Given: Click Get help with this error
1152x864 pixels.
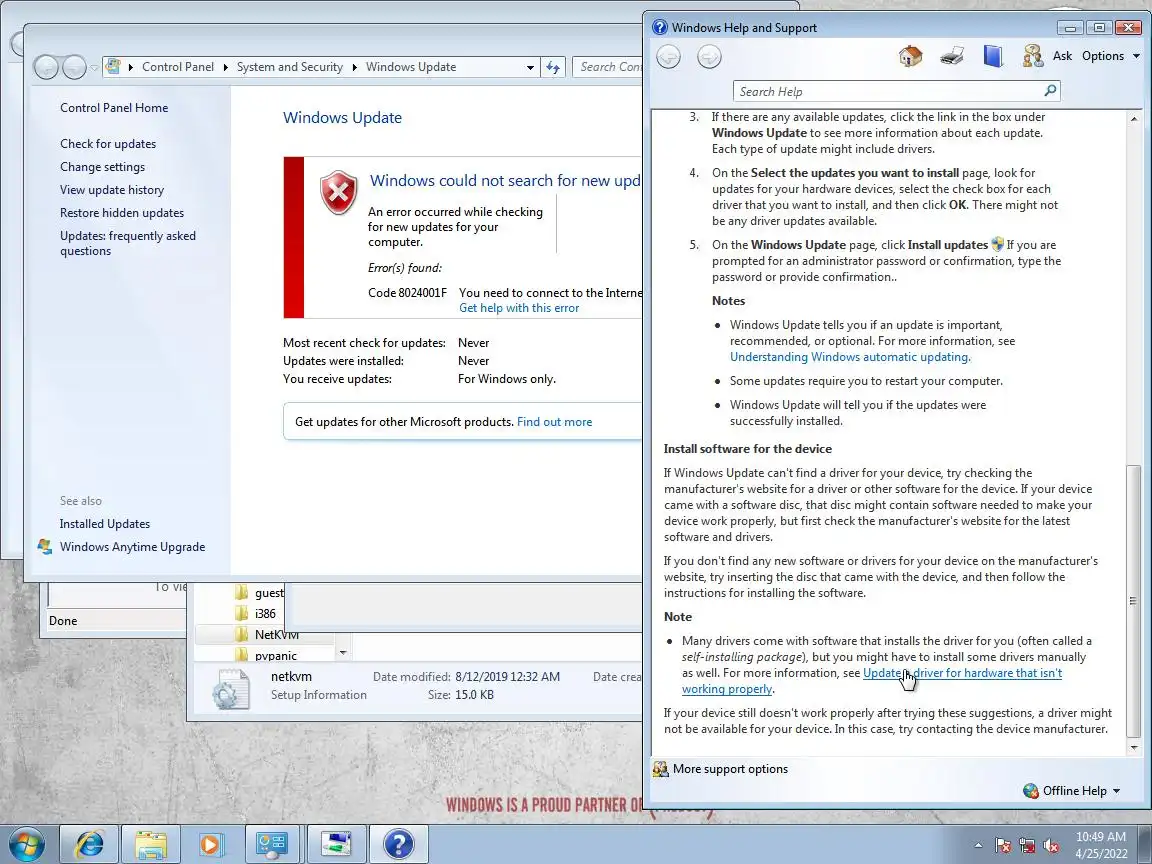Looking at the screenshot, I should click(x=519, y=309).
